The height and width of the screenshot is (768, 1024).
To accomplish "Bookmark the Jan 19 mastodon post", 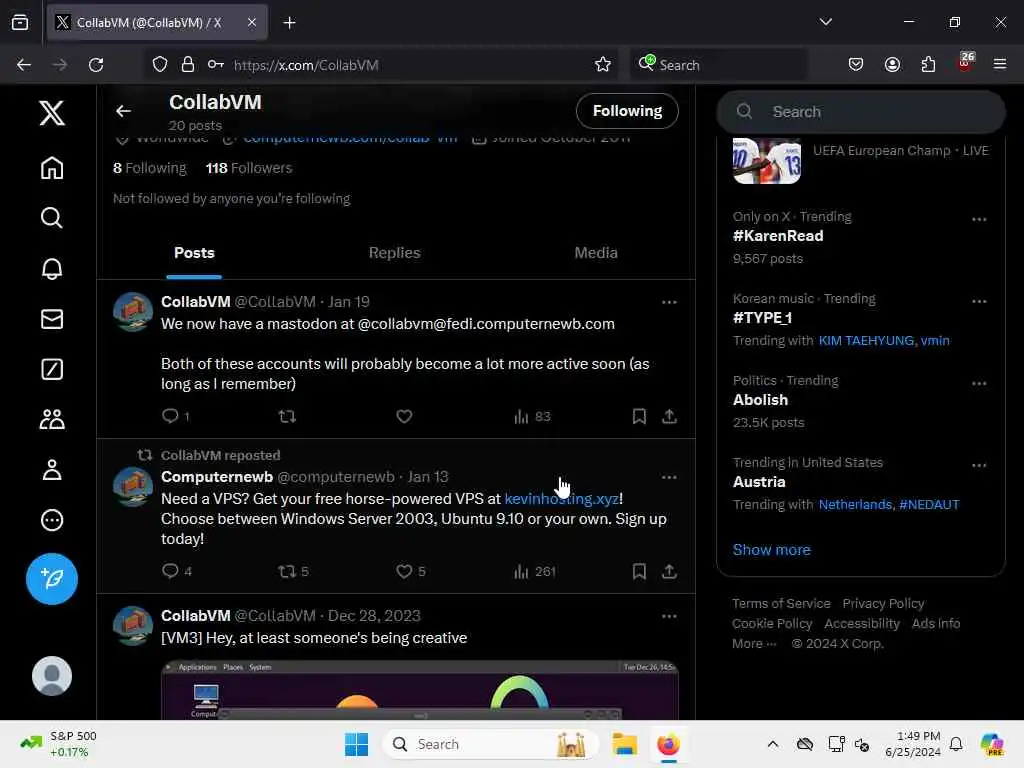I will (639, 416).
